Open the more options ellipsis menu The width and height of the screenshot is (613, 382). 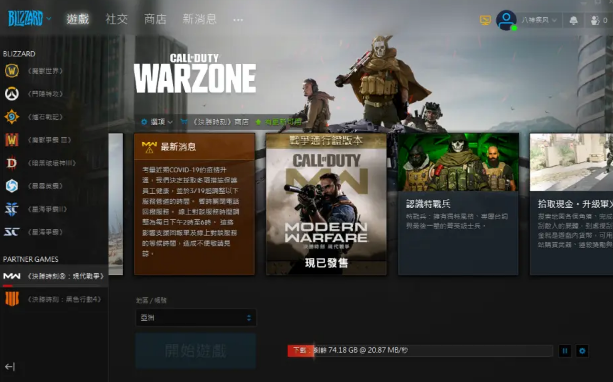tap(238, 20)
